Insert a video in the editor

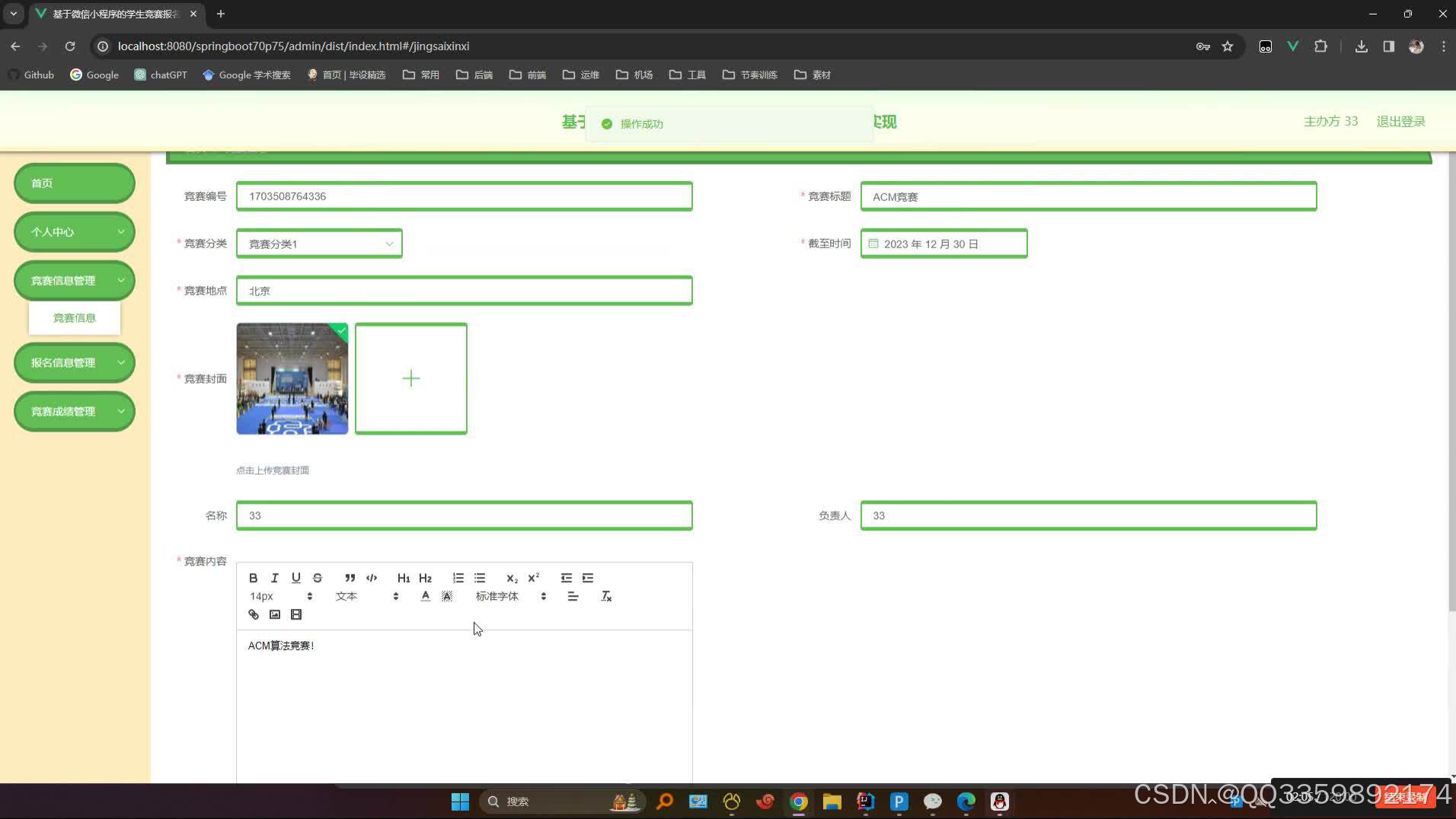click(296, 614)
